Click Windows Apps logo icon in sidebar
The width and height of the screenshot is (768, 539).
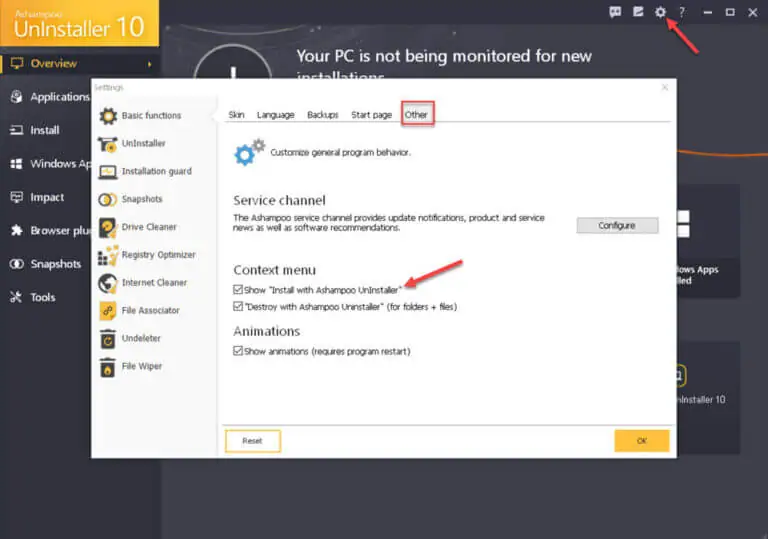pyautogui.click(x=17, y=164)
